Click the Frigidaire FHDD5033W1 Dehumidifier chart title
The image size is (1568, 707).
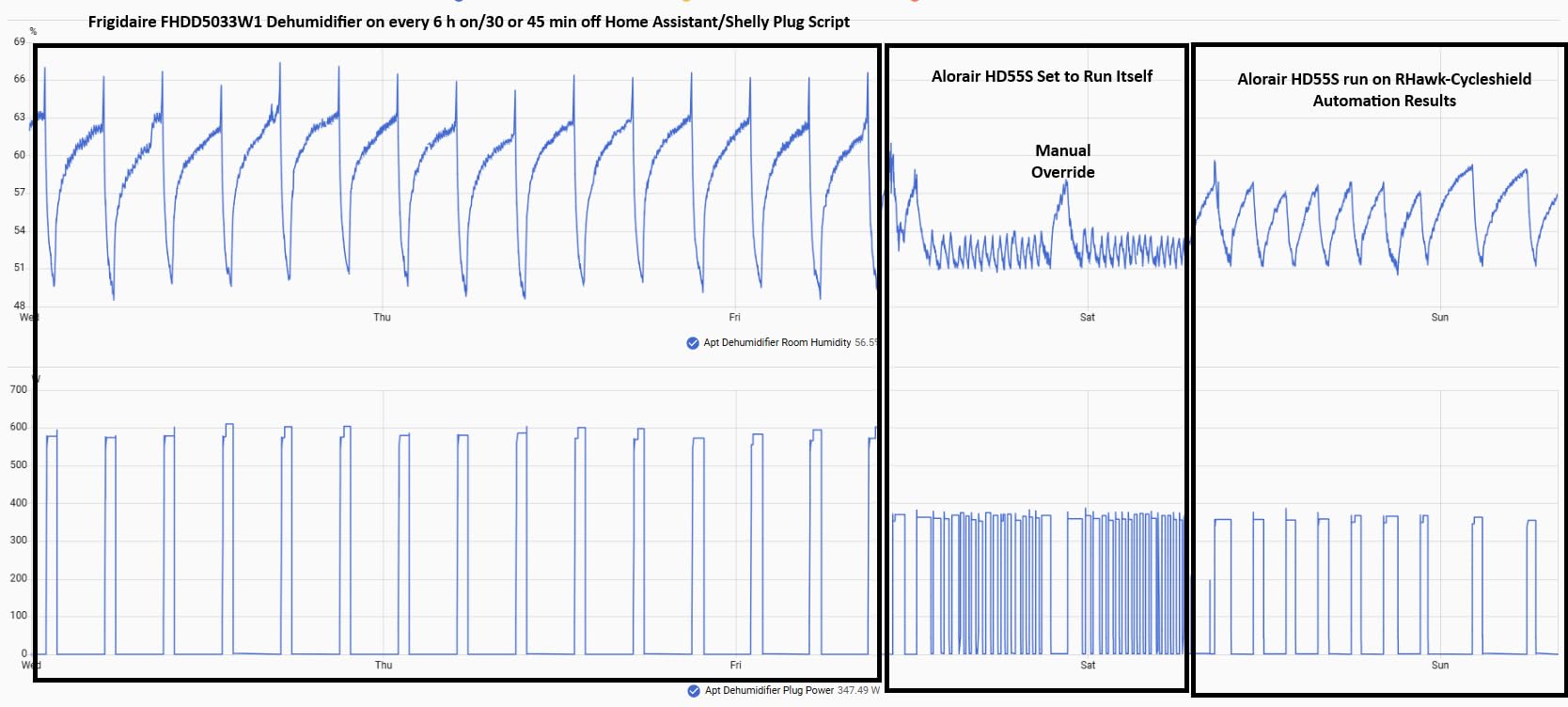tap(469, 22)
